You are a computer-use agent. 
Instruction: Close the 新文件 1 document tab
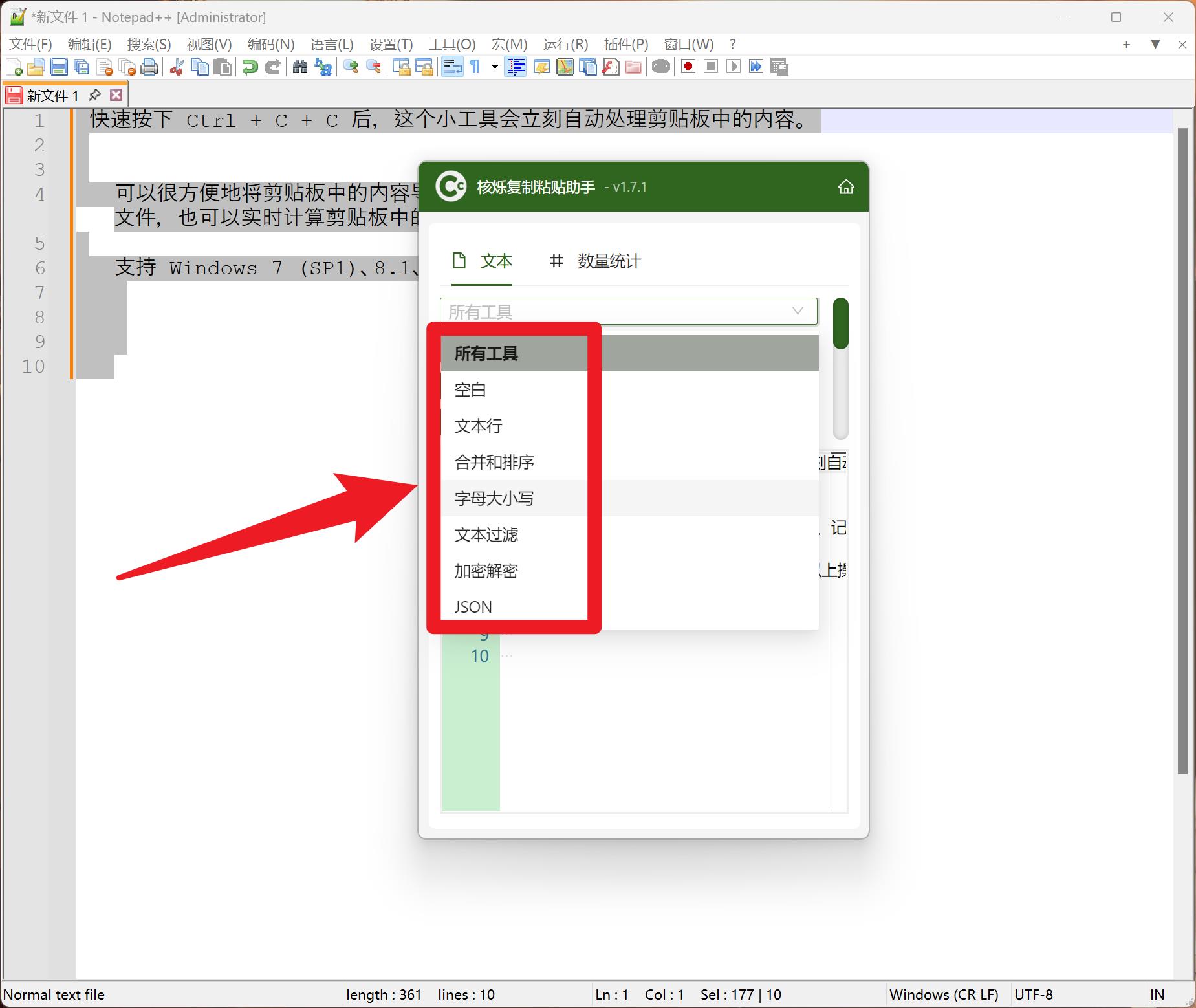(116, 95)
